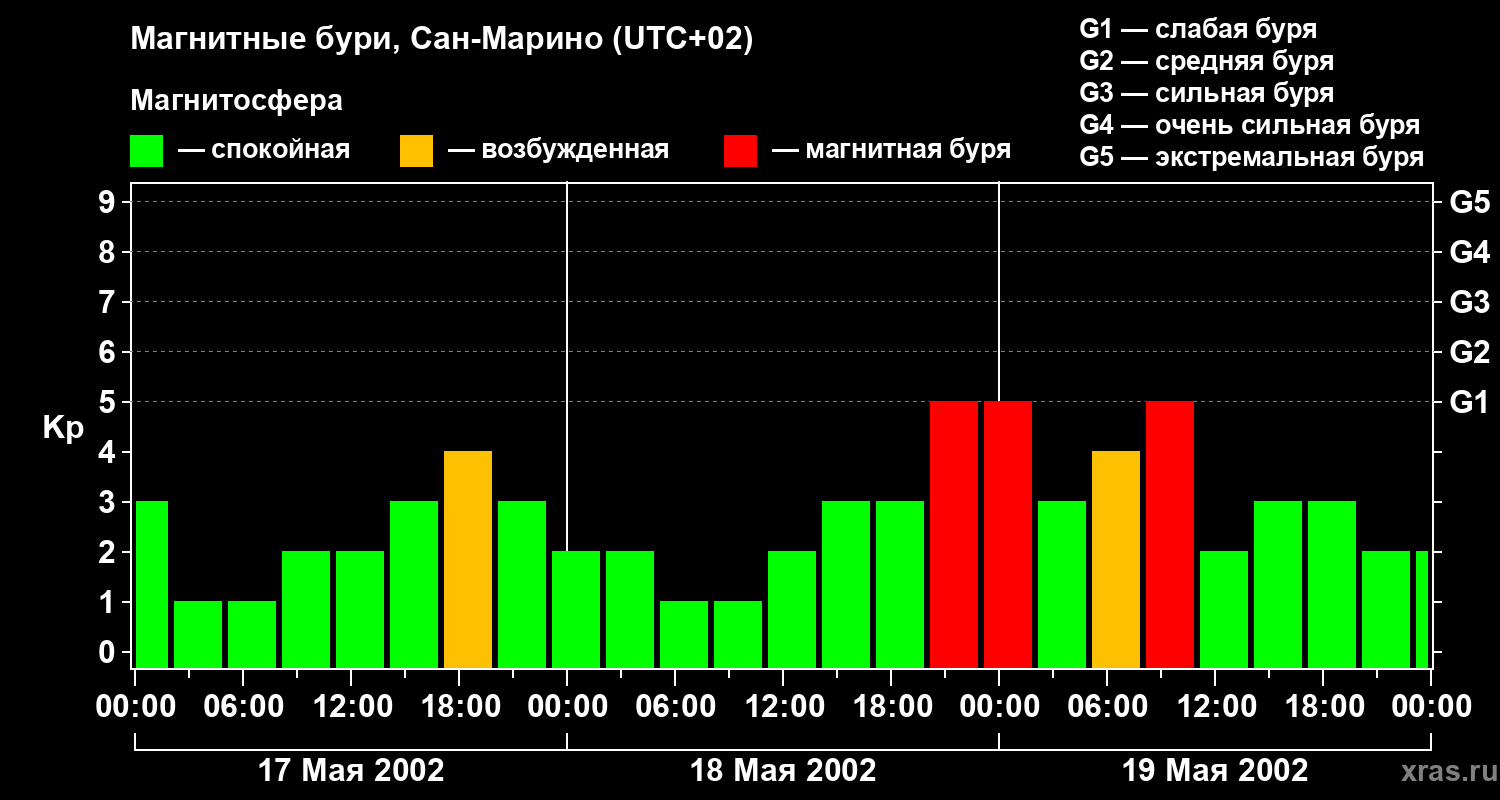The image size is (1500, 800).
Task: Click the green bar starting 06:00 on 18 May
Action: coord(684,634)
